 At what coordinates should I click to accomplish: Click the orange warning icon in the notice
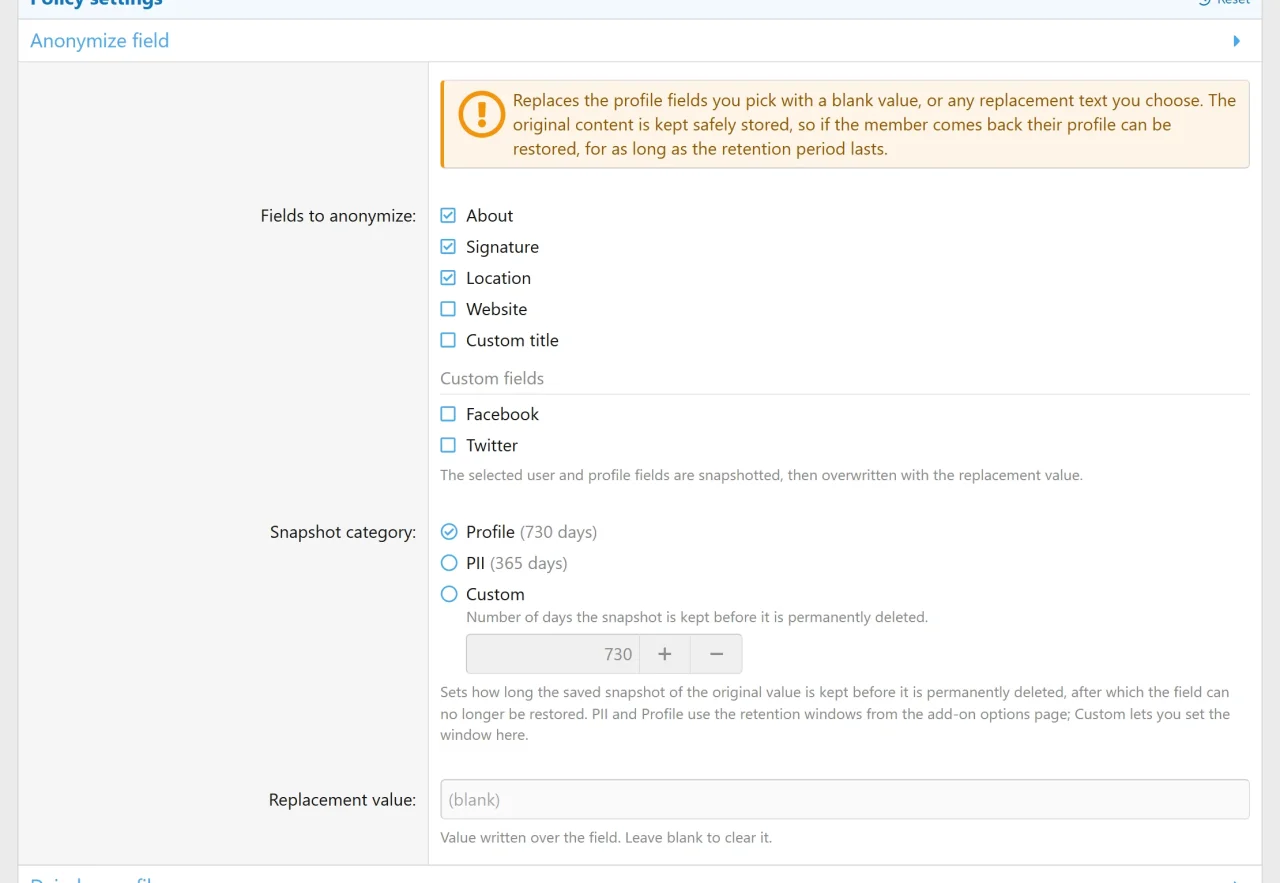(481, 114)
